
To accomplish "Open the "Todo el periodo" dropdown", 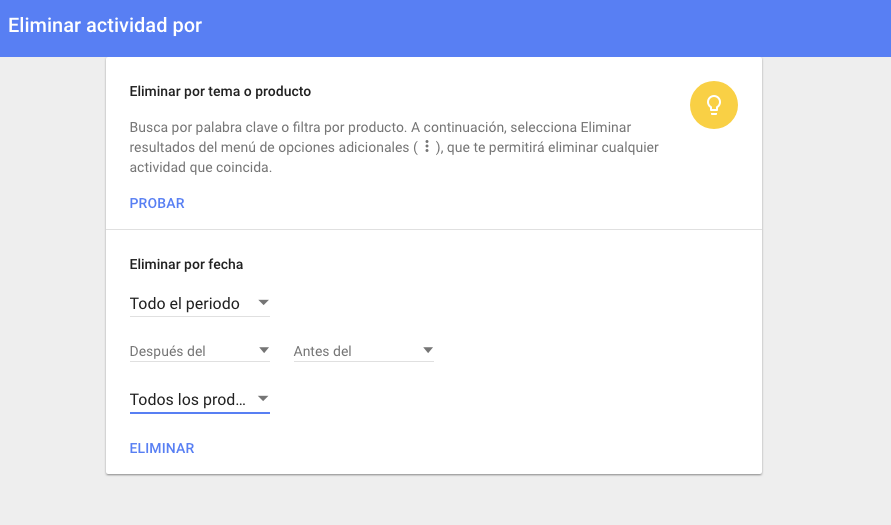I will pyautogui.click(x=199, y=303).
